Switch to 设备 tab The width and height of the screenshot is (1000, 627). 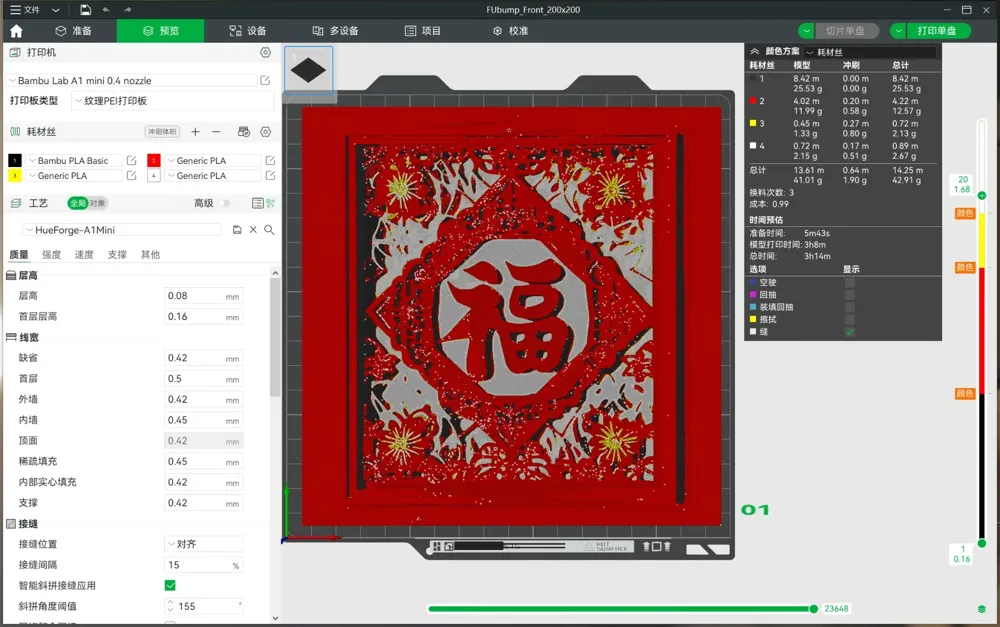(248, 31)
